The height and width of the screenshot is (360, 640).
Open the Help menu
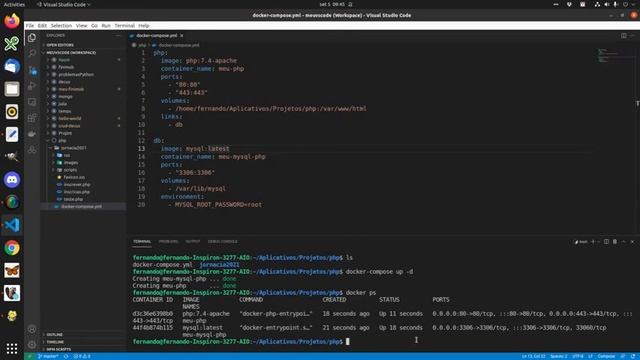click(x=144, y=25)
